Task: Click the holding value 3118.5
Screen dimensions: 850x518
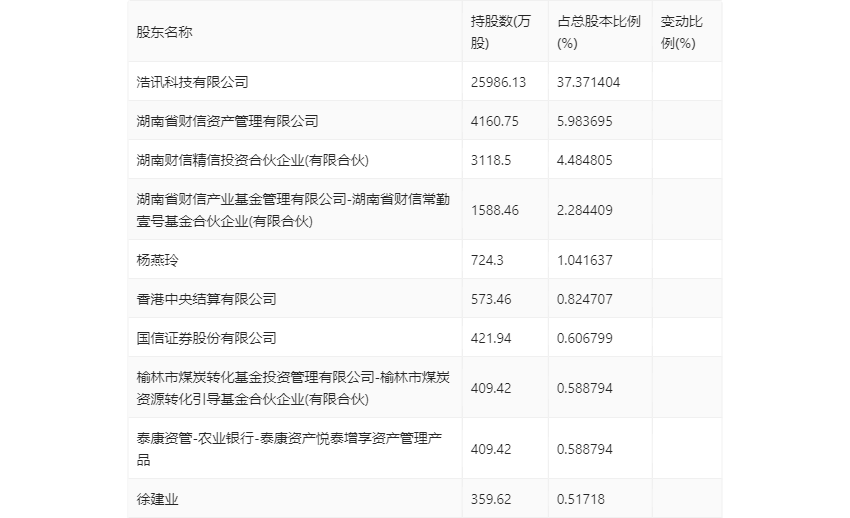Action: click(x=491, y=160)
